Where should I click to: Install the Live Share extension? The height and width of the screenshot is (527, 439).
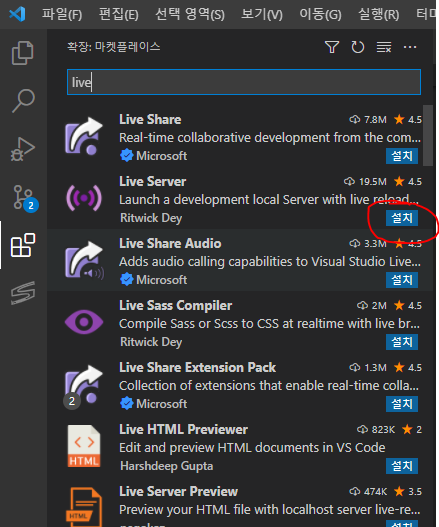tap(402, 156)
